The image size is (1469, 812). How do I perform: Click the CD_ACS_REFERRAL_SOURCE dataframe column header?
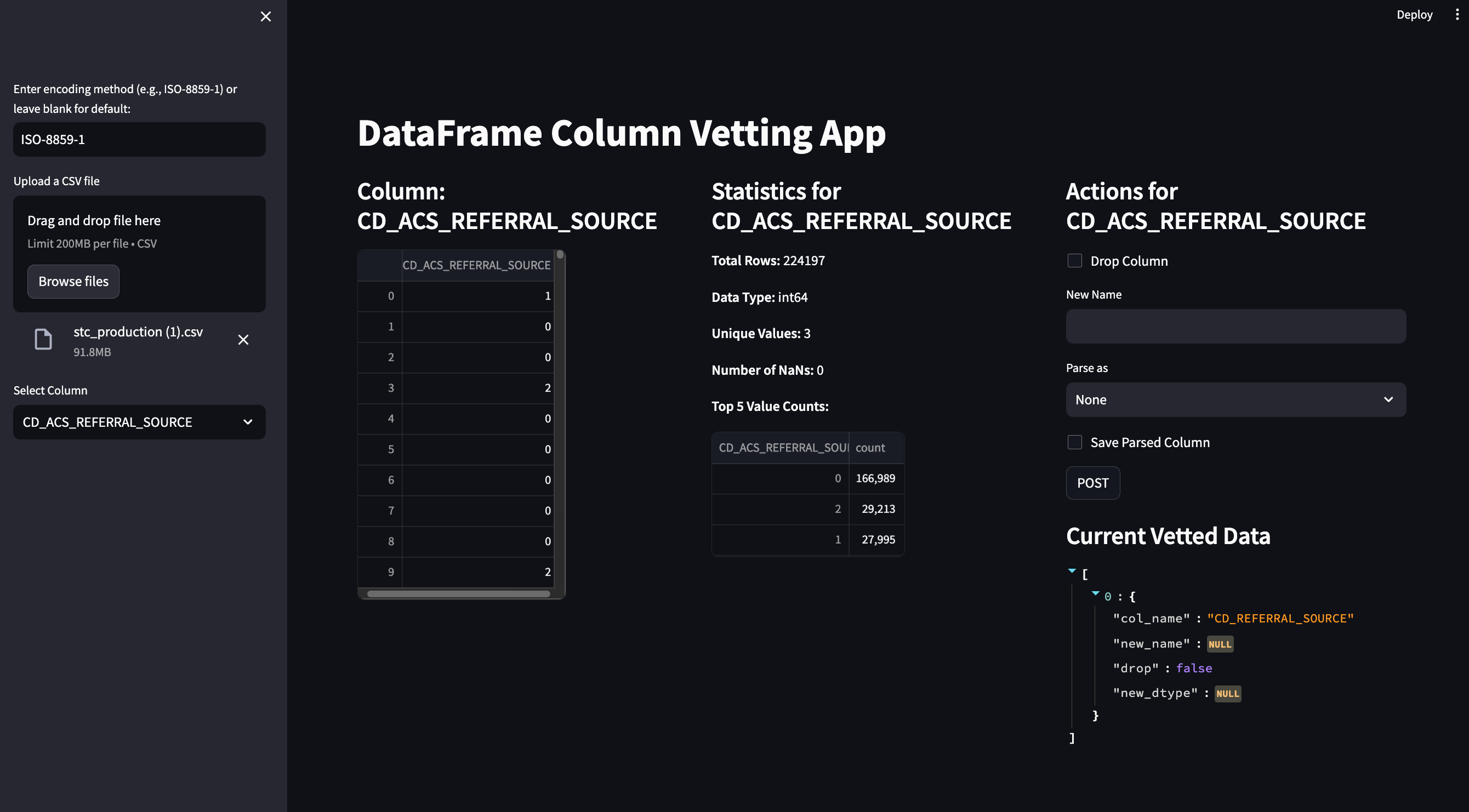(x=477, y=265)
